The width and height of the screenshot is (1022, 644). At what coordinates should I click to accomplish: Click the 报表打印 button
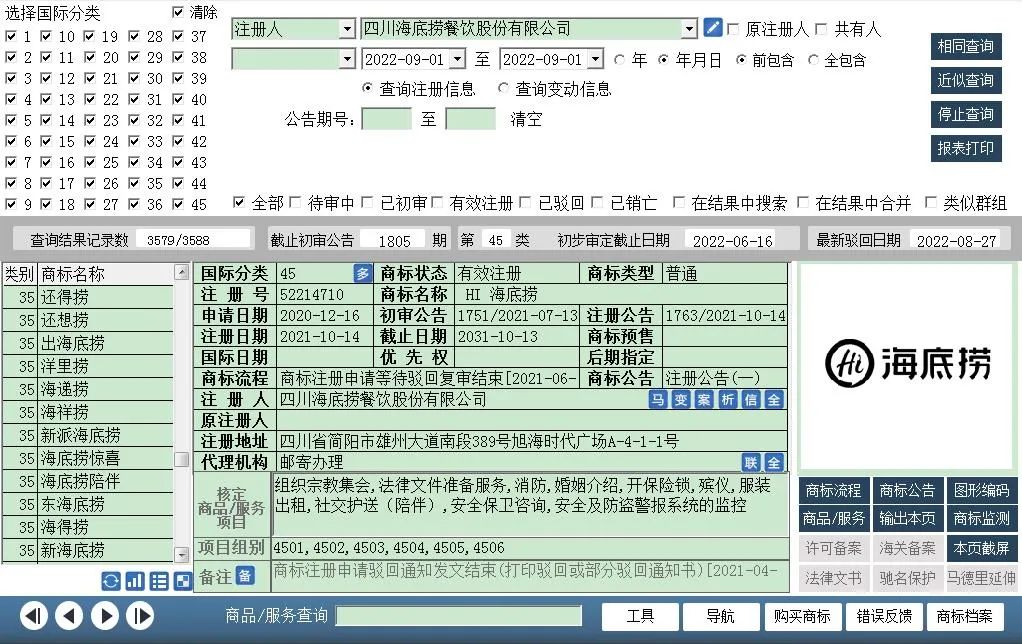pos(965,148)
